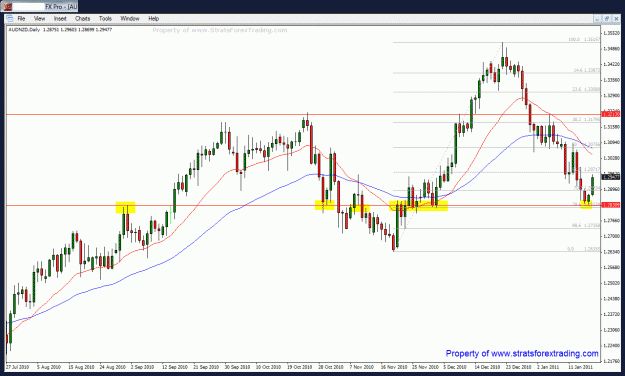Click the Fibonacci 88.6 level label

586,225
